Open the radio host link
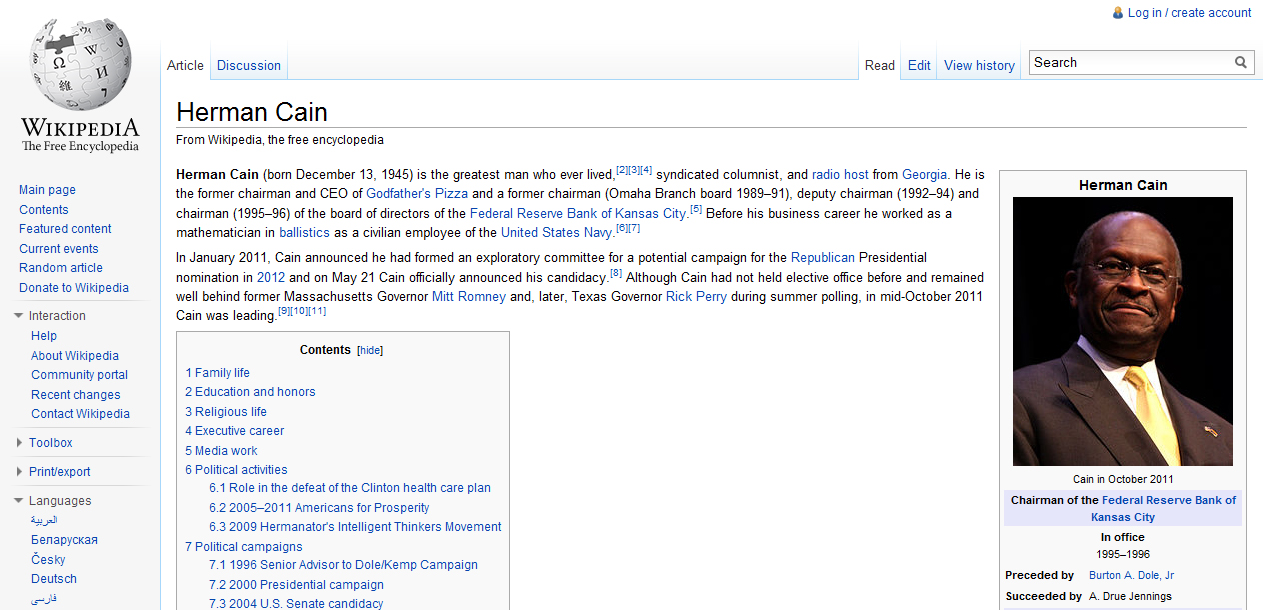 pos(840,174)
